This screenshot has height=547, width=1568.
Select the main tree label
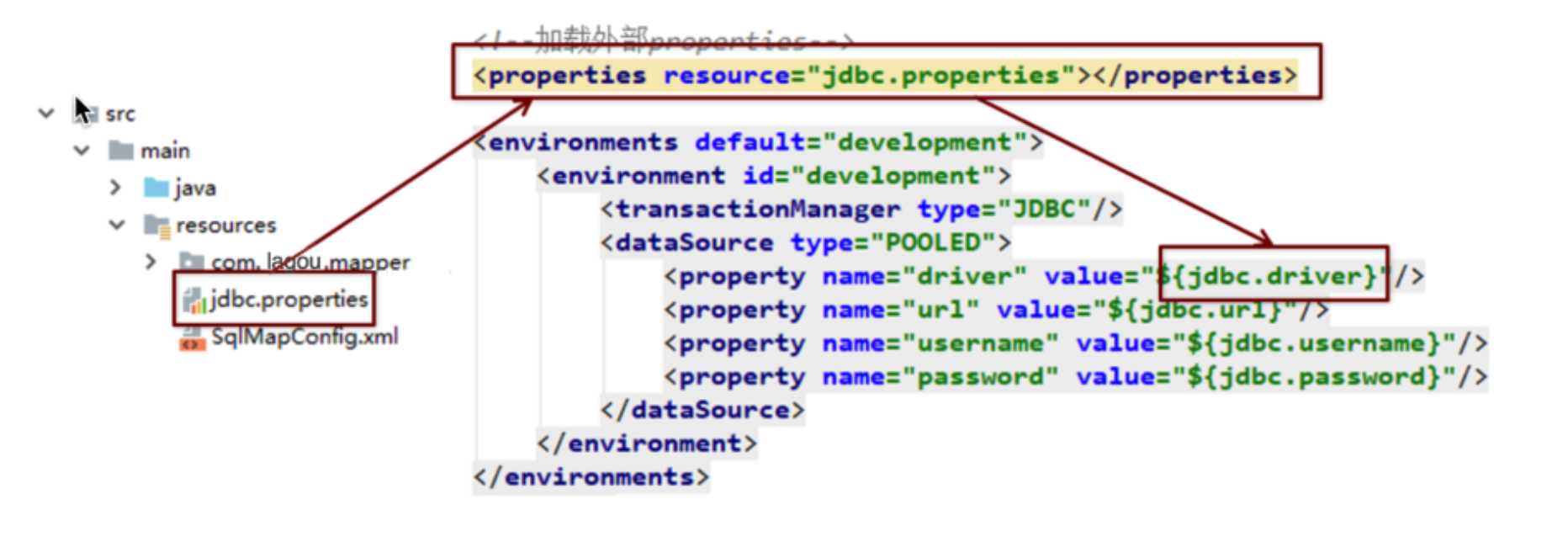coord(165,151)
